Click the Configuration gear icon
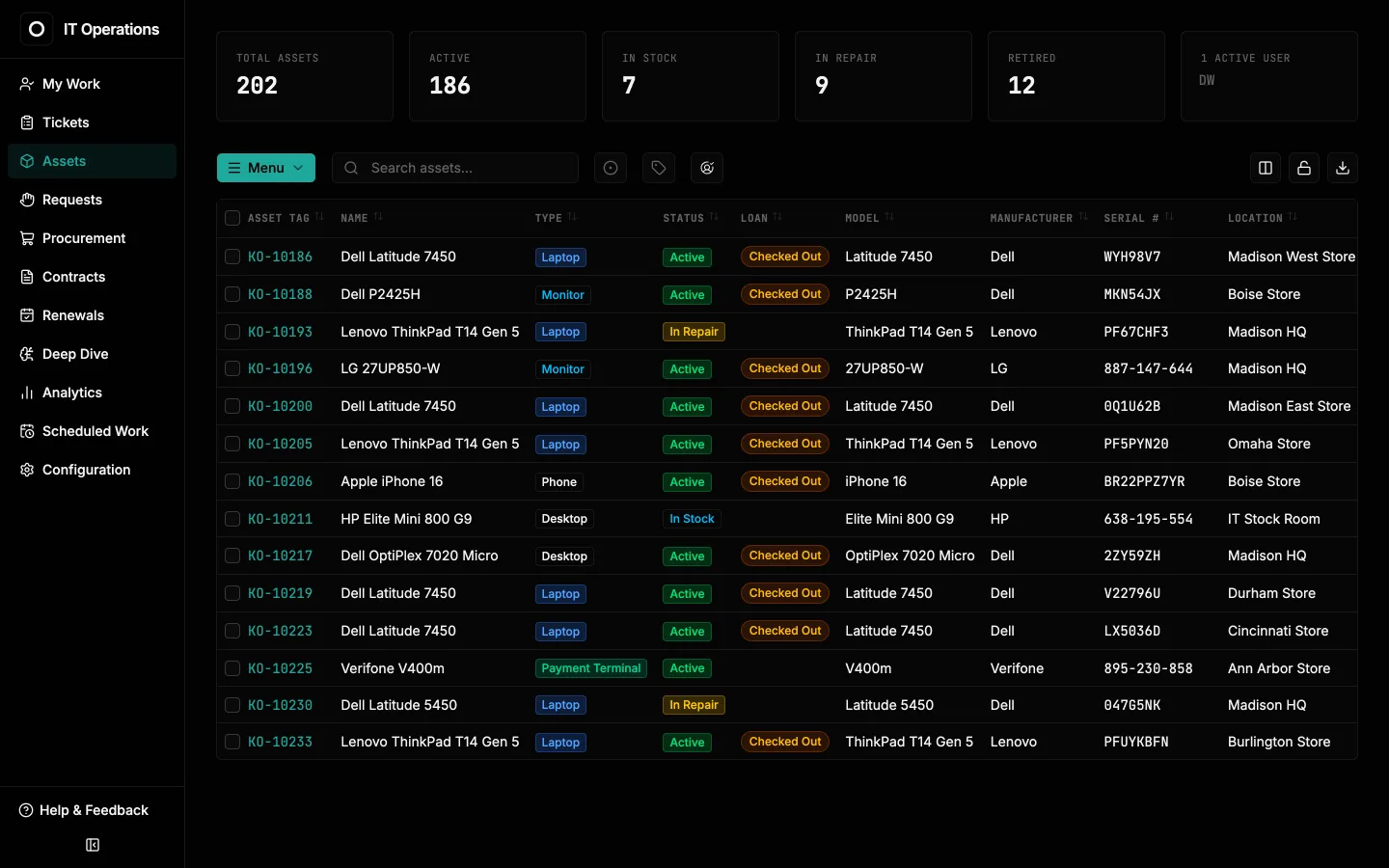Image resolution: width=1389 pixels, height=868 pixels. pos(27,470)
